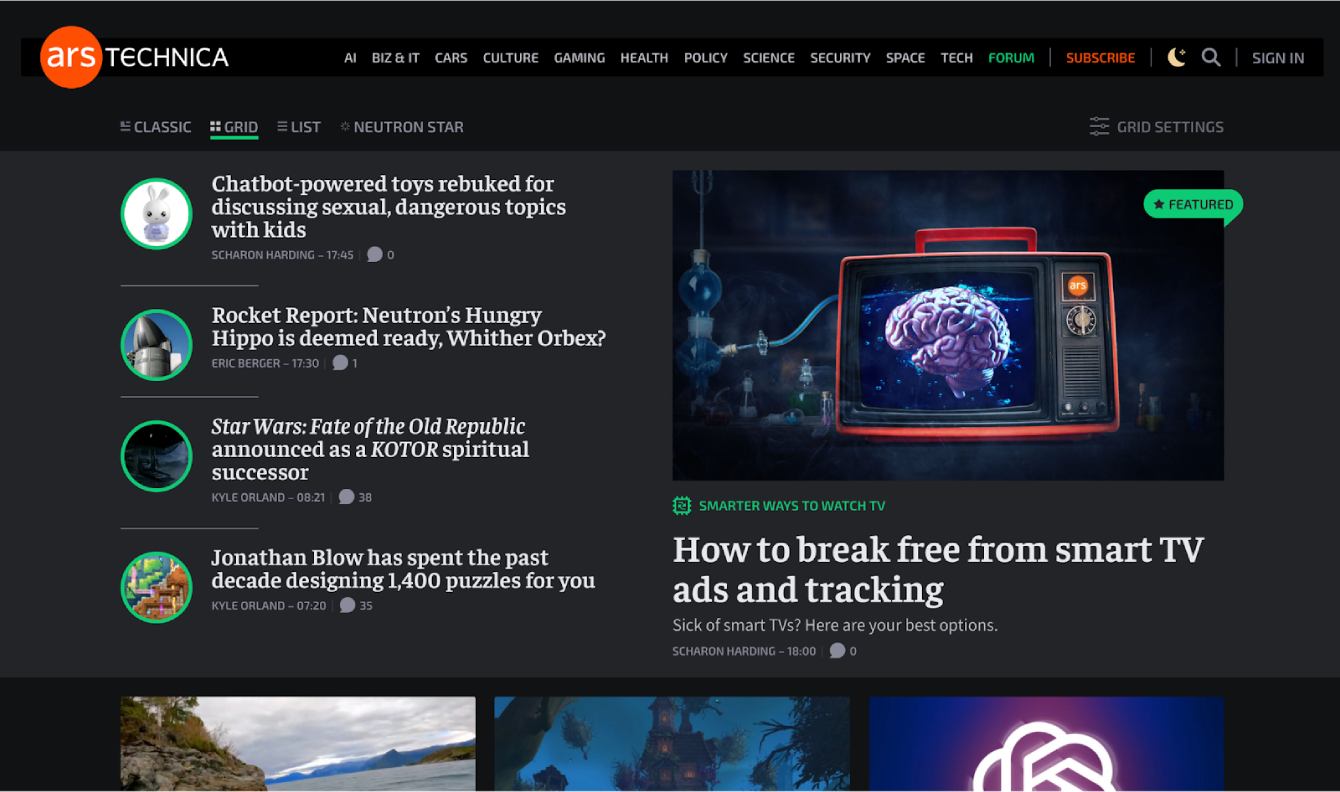Open comments icon under smart TV article
This screenshot has width=1340, height=792.
click(x=837, y=651)
